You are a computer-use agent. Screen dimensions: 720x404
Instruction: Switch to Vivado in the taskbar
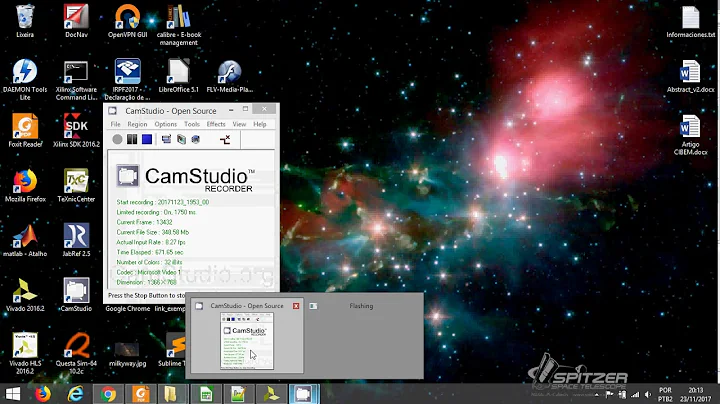click(x=270, y=394)
